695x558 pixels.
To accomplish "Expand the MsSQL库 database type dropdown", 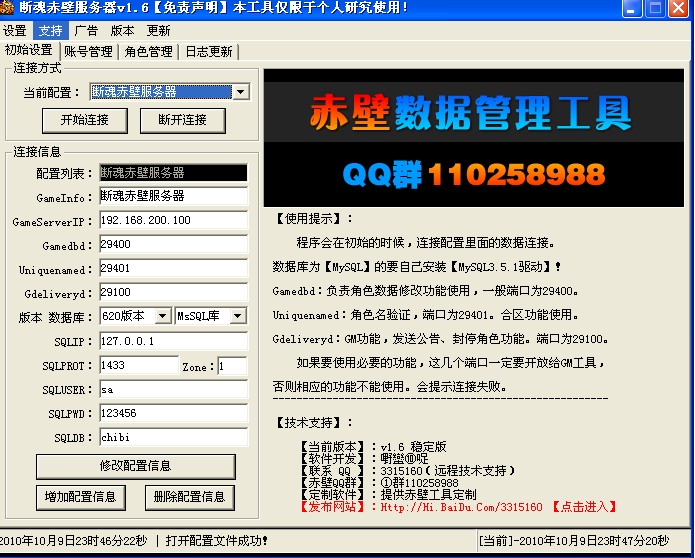I will tap(237, 316).
